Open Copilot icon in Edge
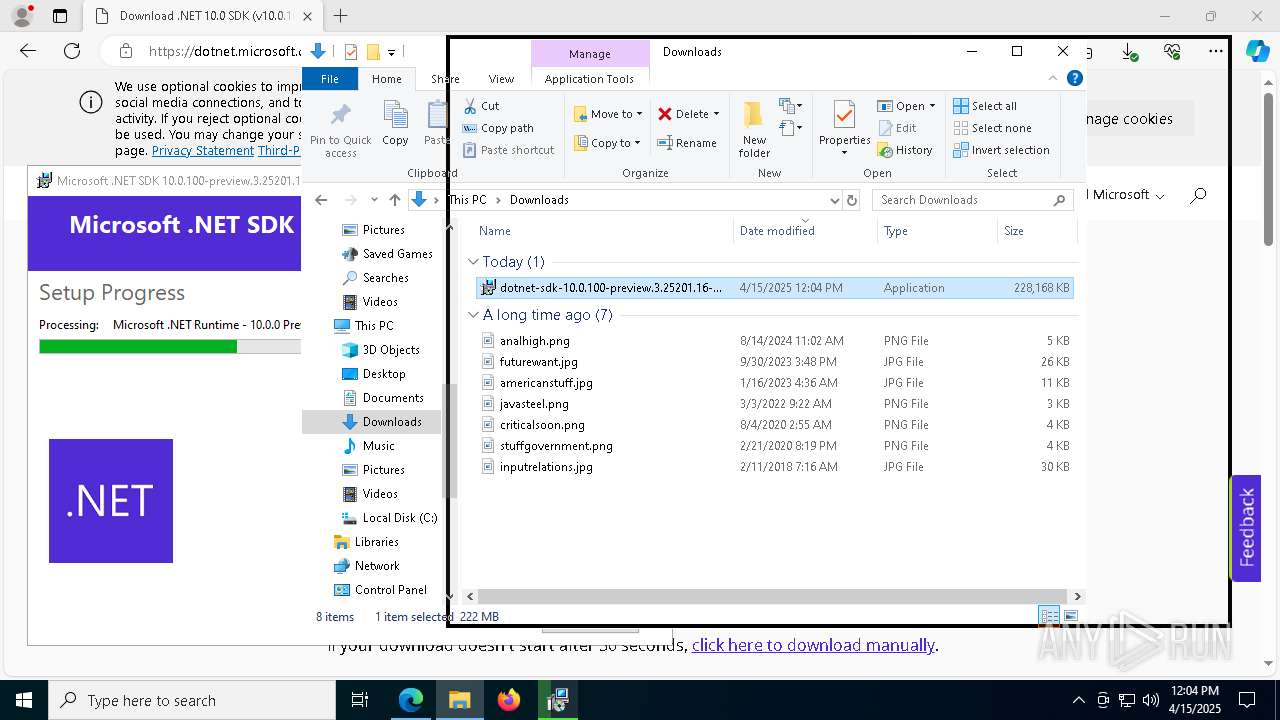Image resolution: width=1280 pixels, height=720 pixels. tap(1256, 51)
